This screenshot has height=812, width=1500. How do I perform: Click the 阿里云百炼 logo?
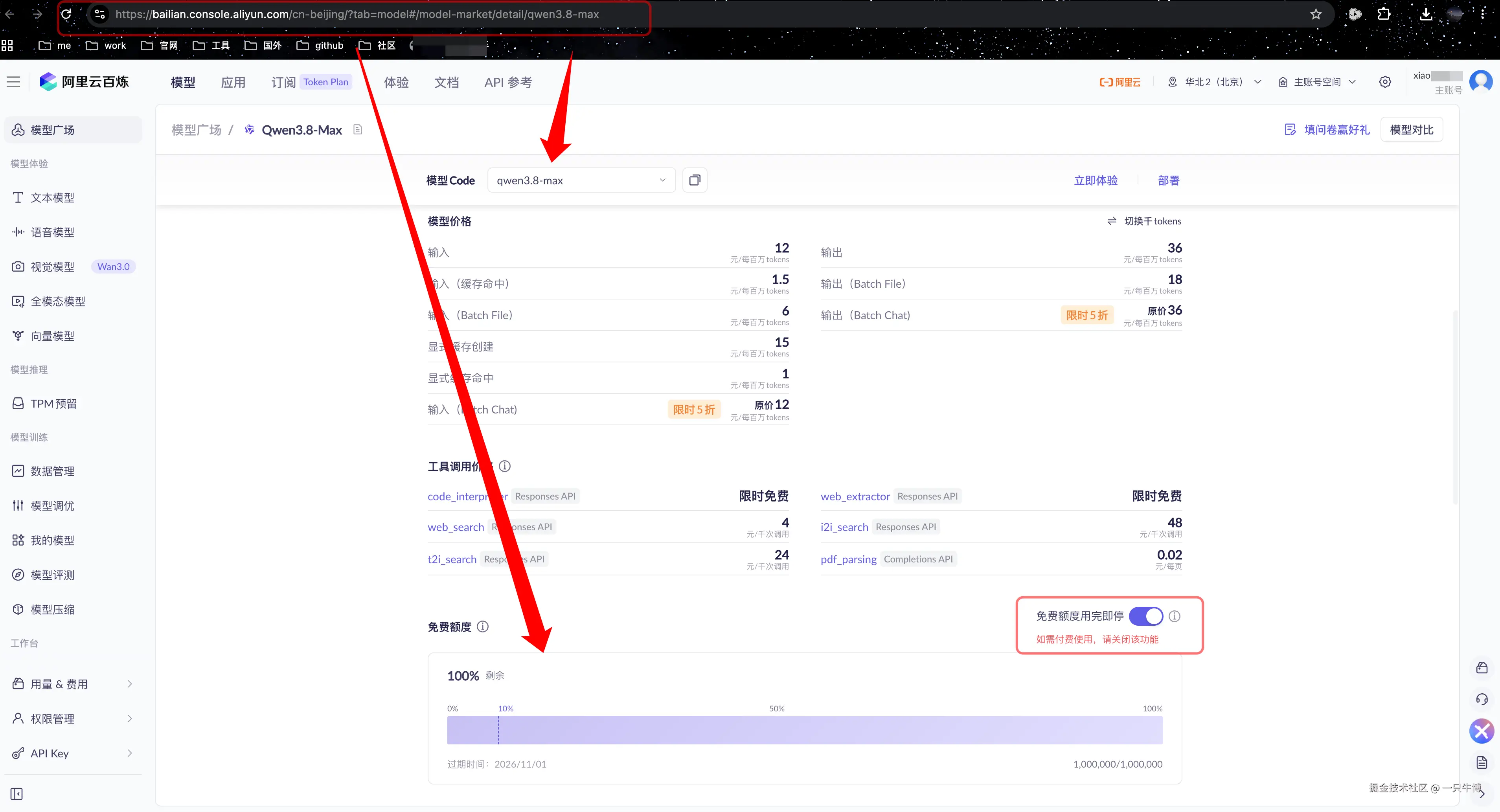(85, 82)
